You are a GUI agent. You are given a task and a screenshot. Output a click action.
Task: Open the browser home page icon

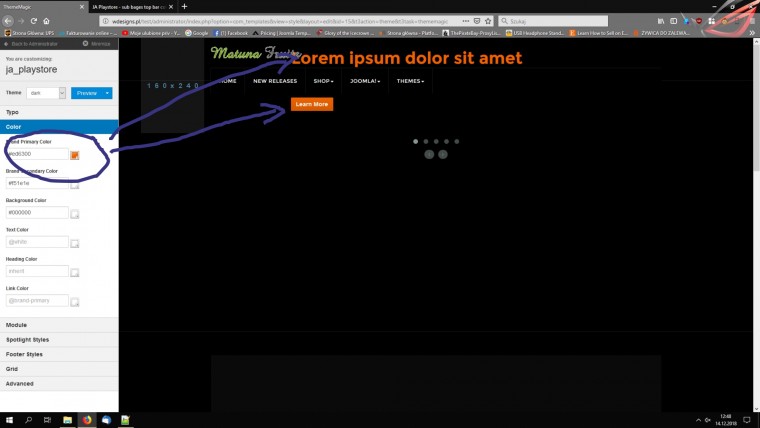(x=47, y=21)
